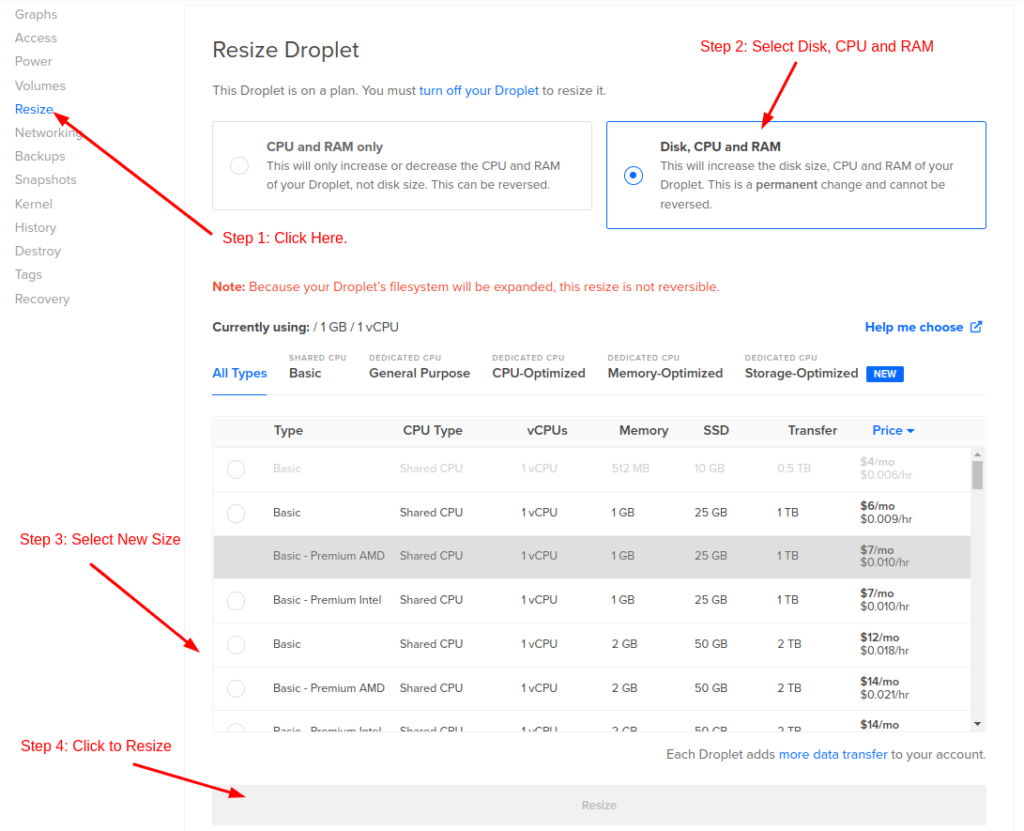Click the $12/mo price cell
Screen dimensions: 1024x831
click(884, 644)
